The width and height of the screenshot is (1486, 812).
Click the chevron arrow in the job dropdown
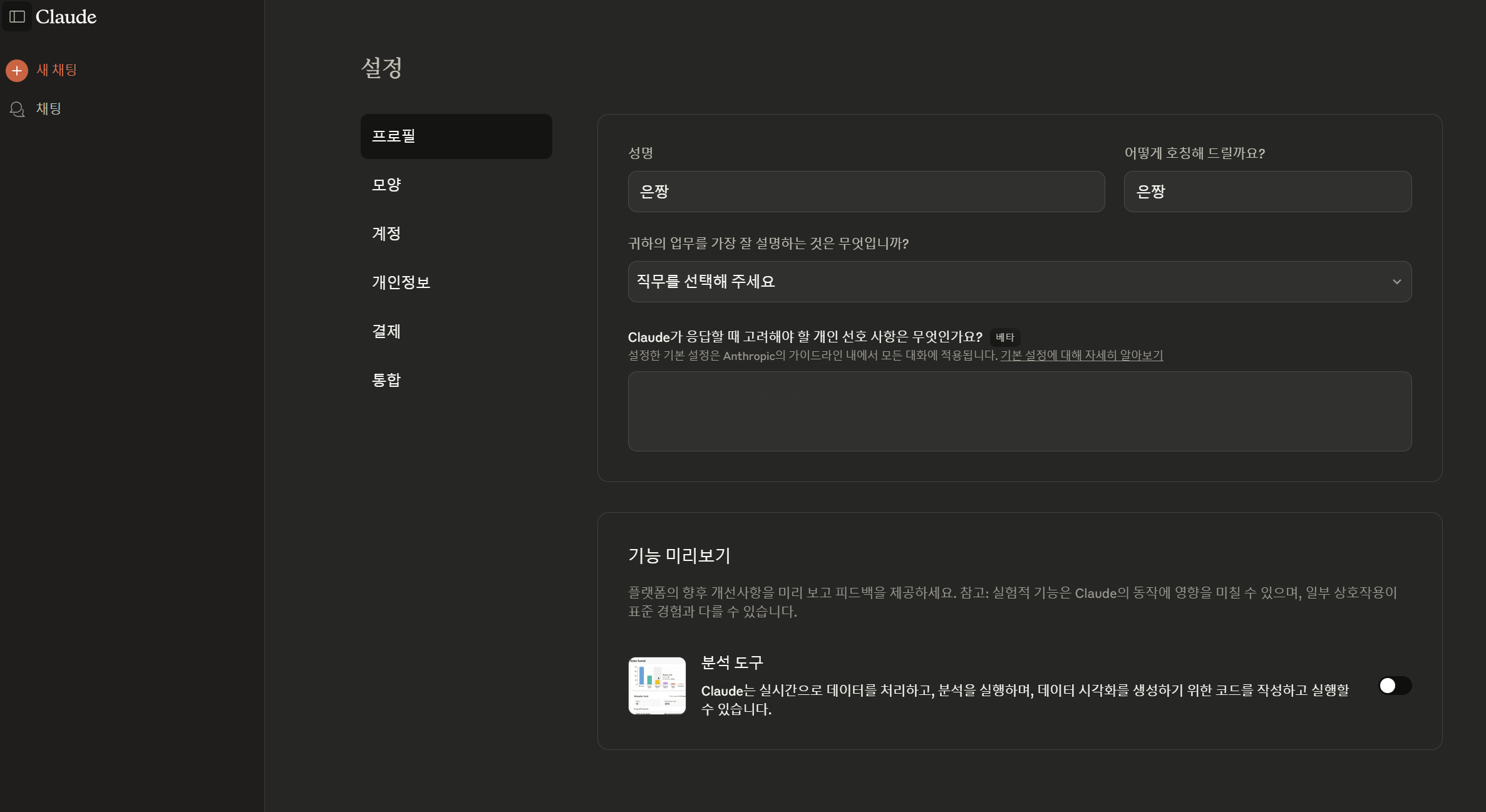click(x=1396, y=282)
